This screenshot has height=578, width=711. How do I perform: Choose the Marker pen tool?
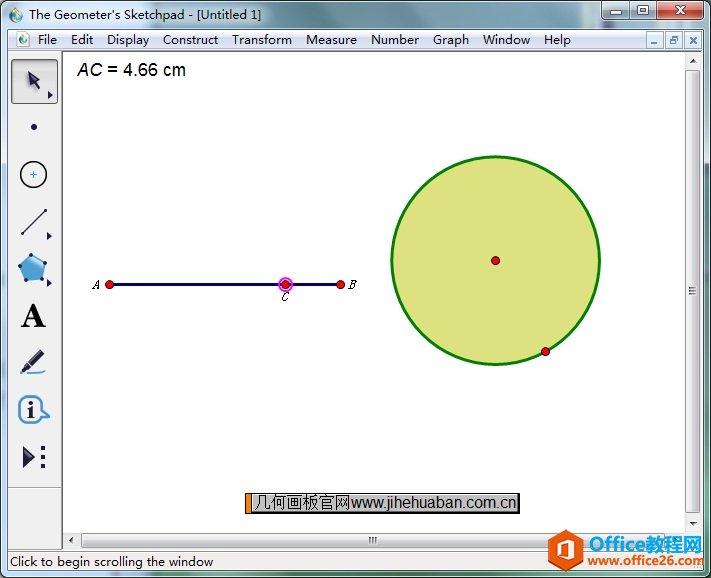pyautogui.click(x=33, y=362)
